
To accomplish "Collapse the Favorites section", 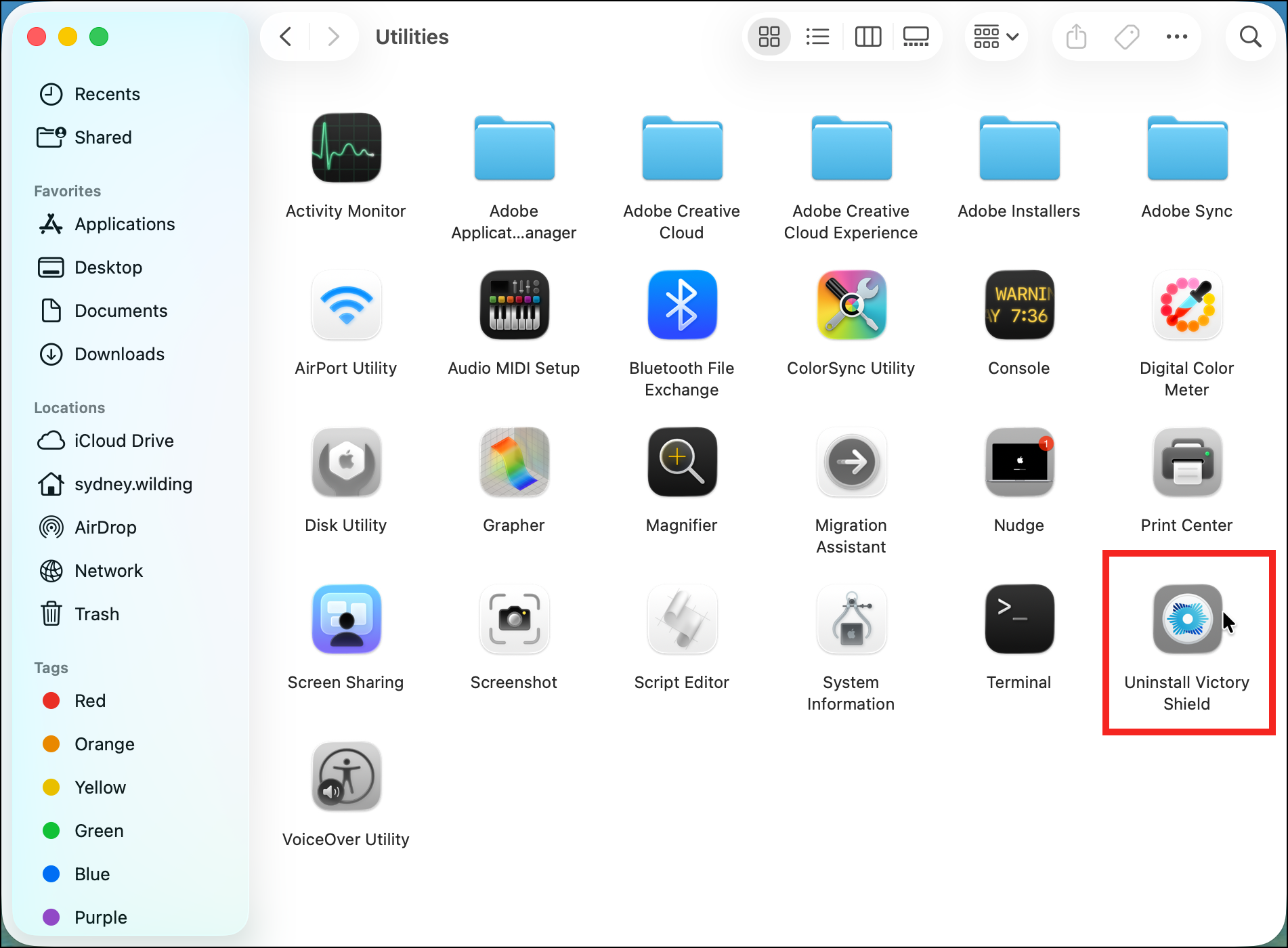I will (x=67, y=190).
